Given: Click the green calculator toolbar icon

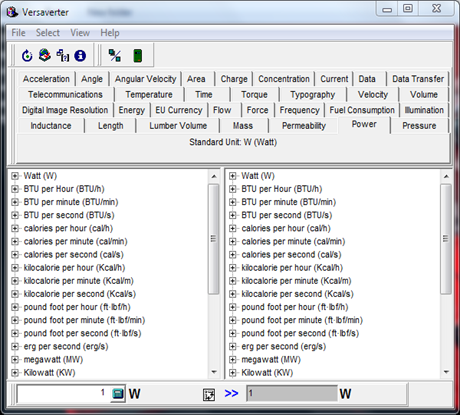Looking at the screenshot, I should [138, 55].
